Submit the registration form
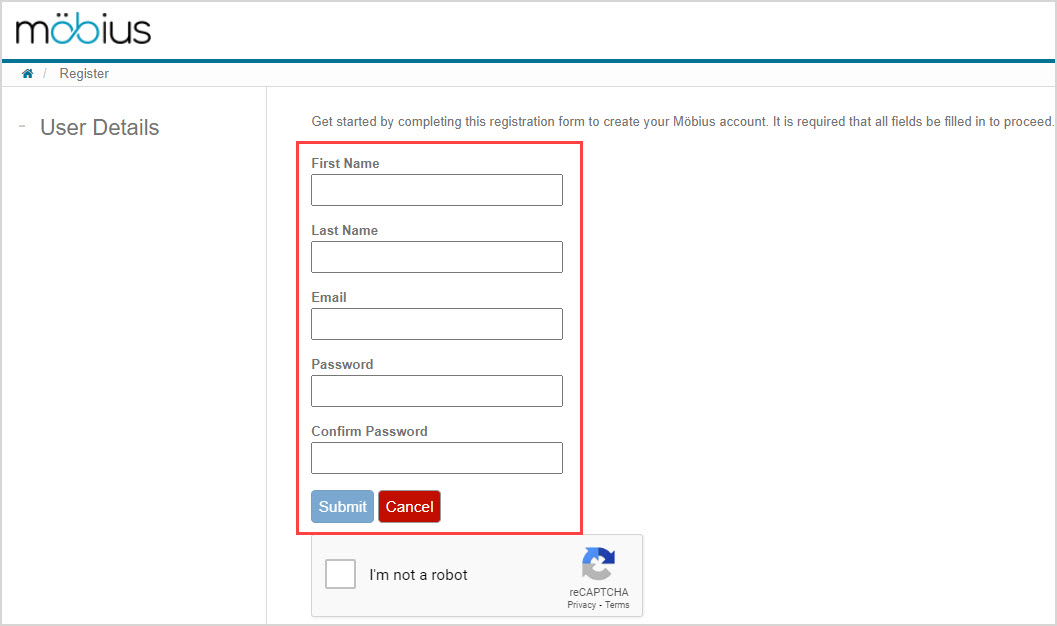1057x626 pixels. tap(342, 506)
